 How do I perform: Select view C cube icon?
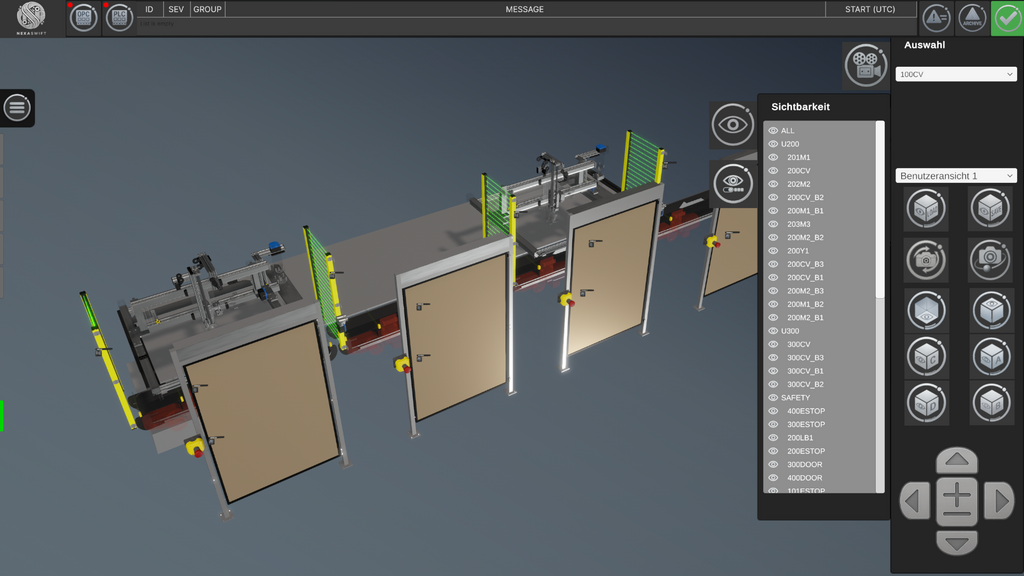[x=926, y=357]
